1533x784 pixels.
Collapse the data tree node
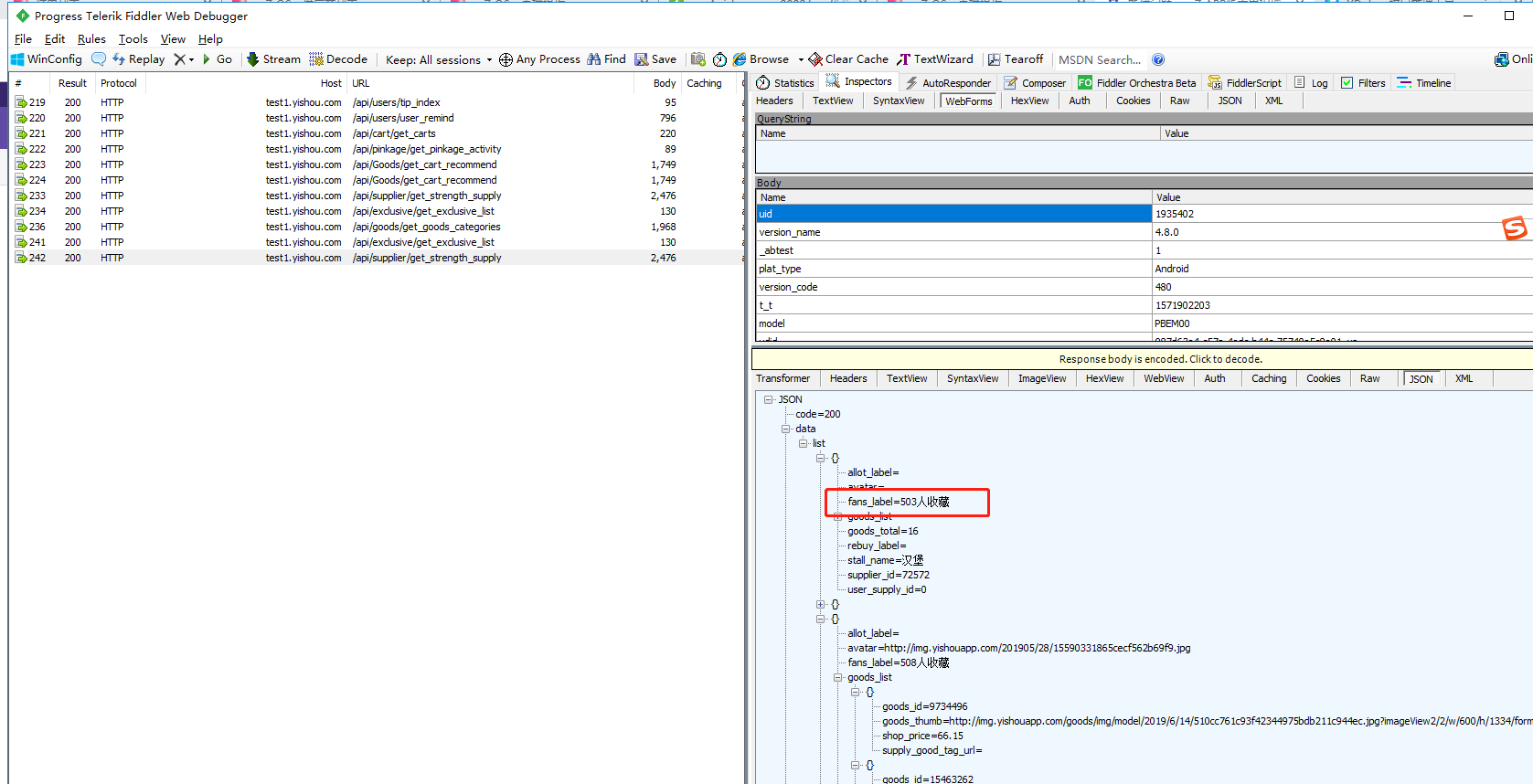tap(786, 429)
